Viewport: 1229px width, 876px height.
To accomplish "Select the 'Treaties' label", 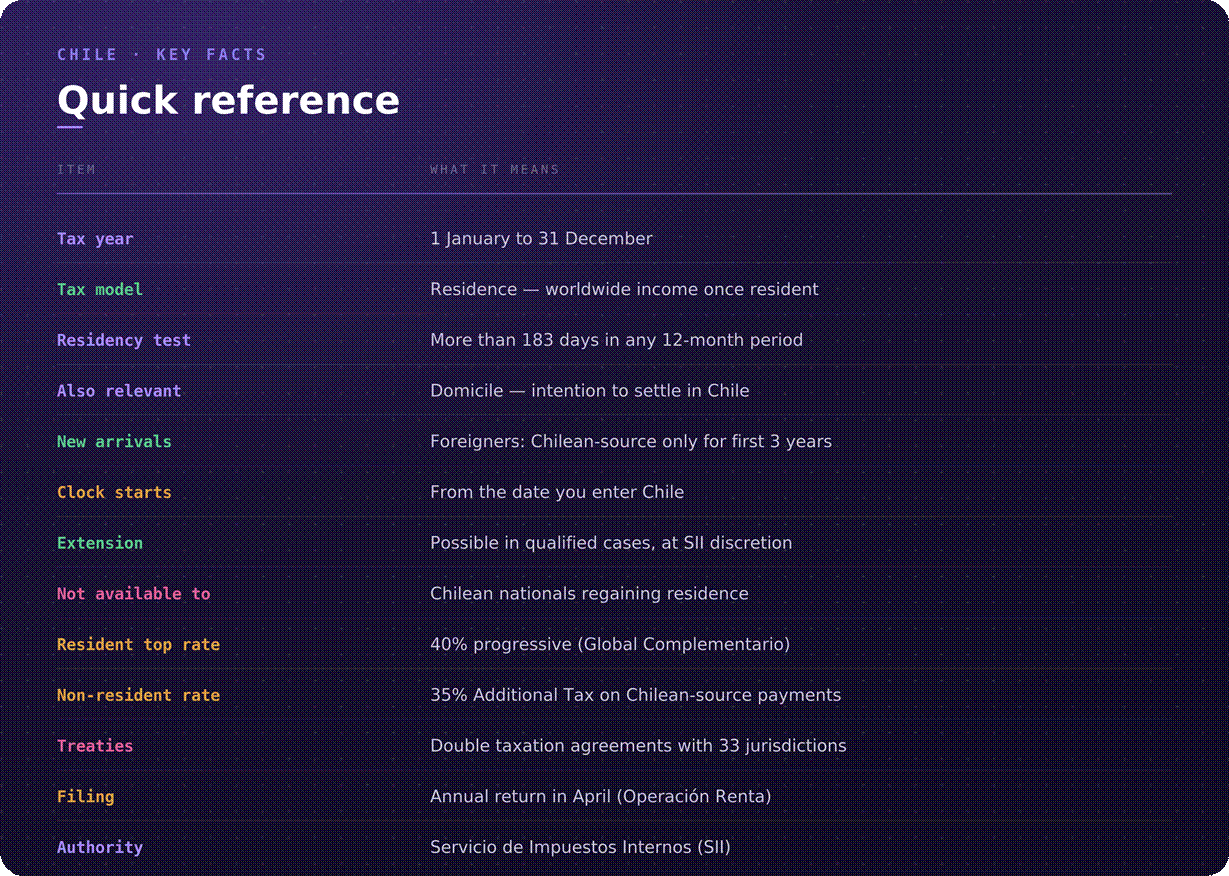I will 95,746.
